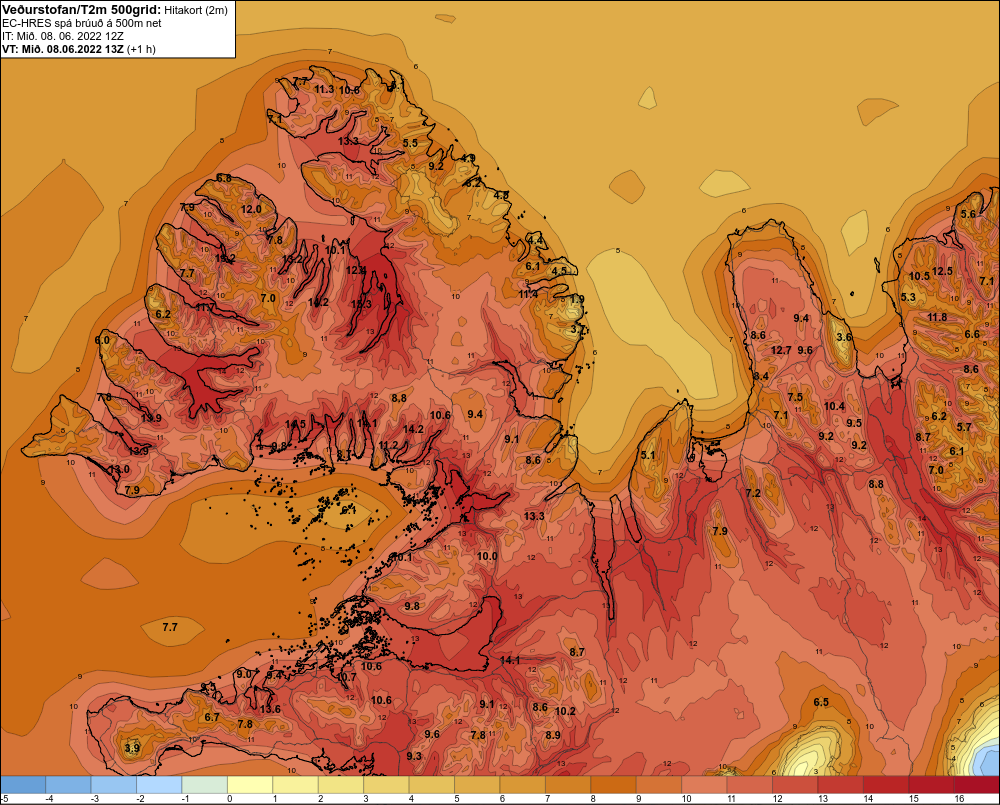Click the station temperature value 9.3
Image resolution: width=1000 pixels, height=805 pixels.
pos(414,756)
